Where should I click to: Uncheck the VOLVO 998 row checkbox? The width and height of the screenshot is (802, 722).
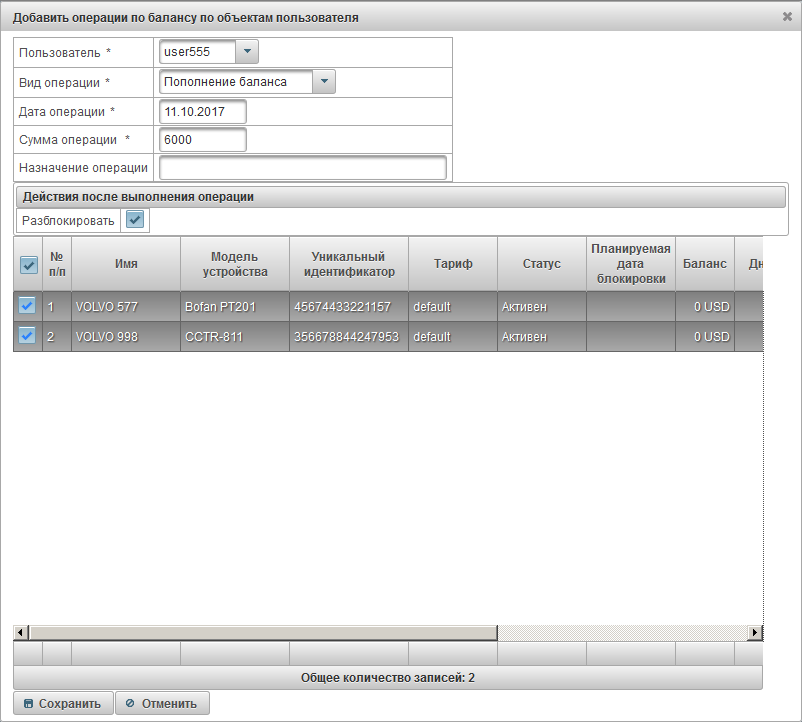click(28, 336)
